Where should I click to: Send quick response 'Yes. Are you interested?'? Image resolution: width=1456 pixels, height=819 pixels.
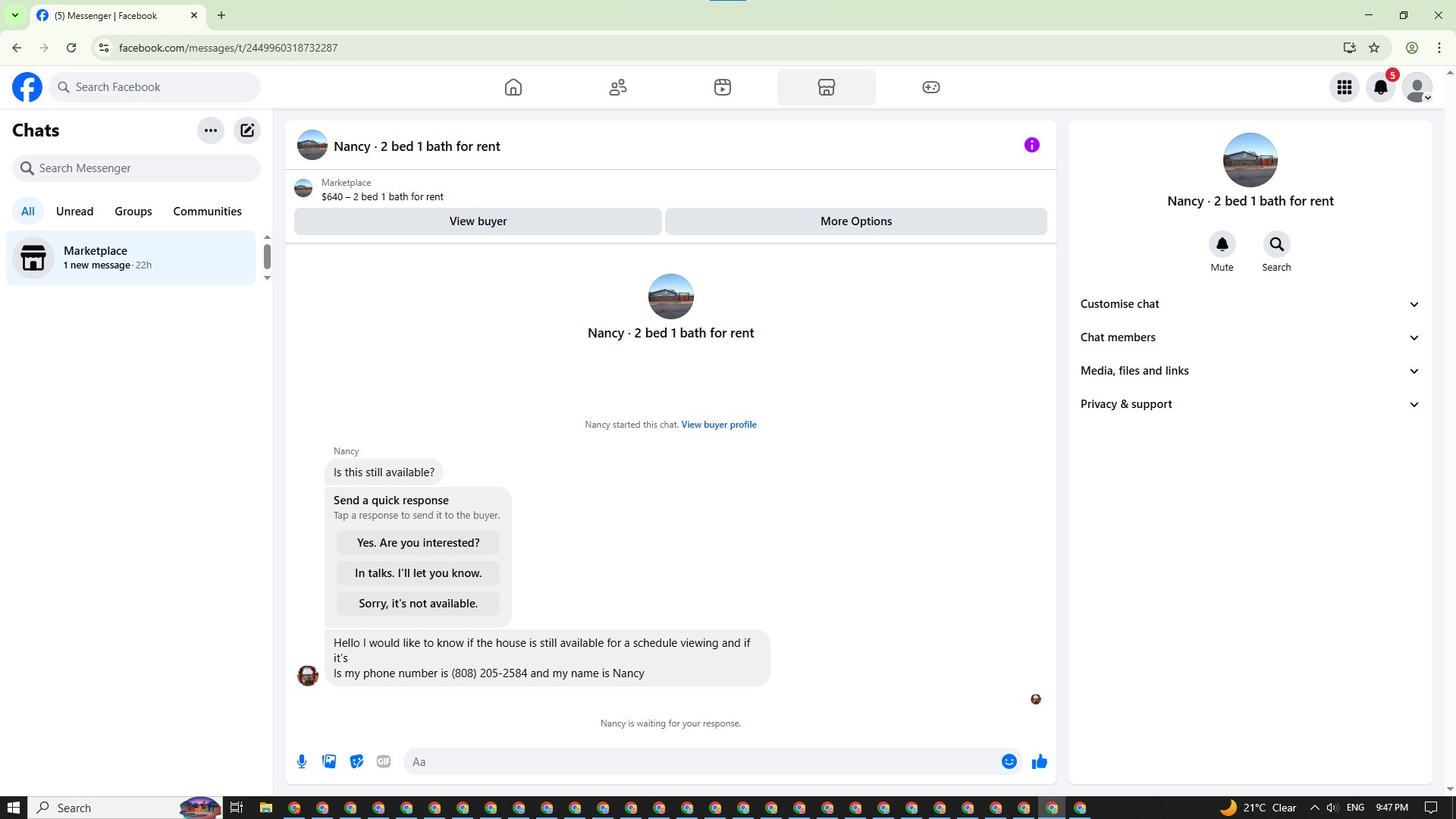tap(419, 543)
